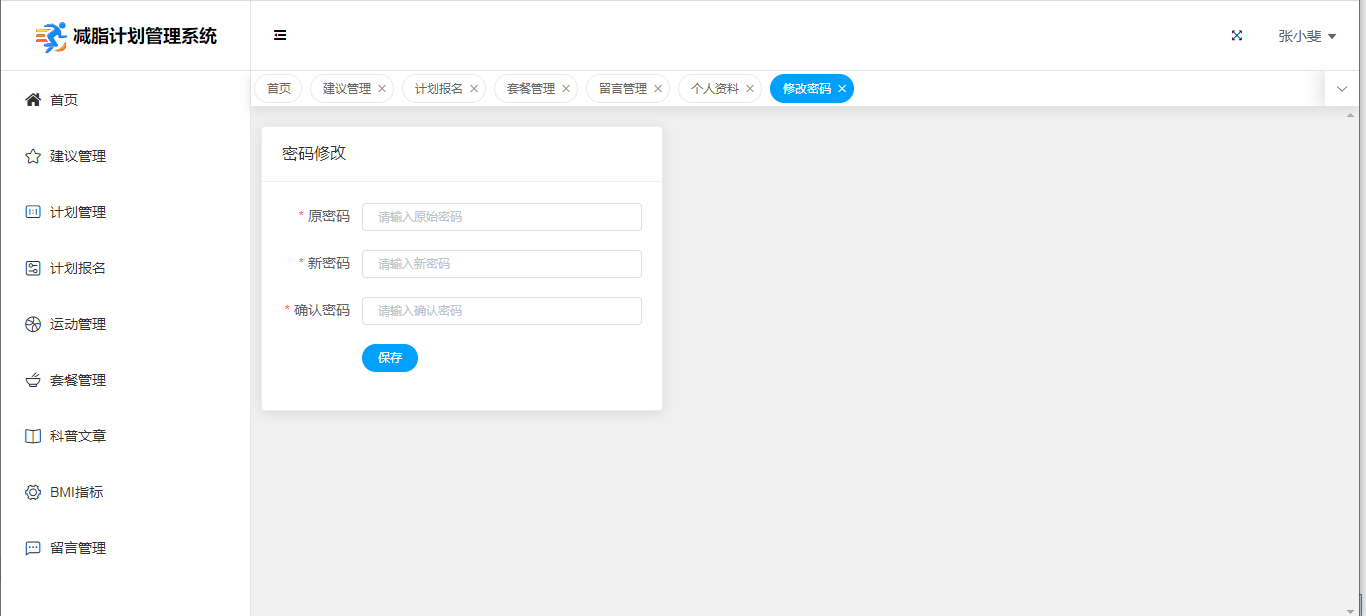The height and width of the screenshot is (616, 1366).
Task: Open 运动管理 in the sidebar
Action: pos(125,324)
